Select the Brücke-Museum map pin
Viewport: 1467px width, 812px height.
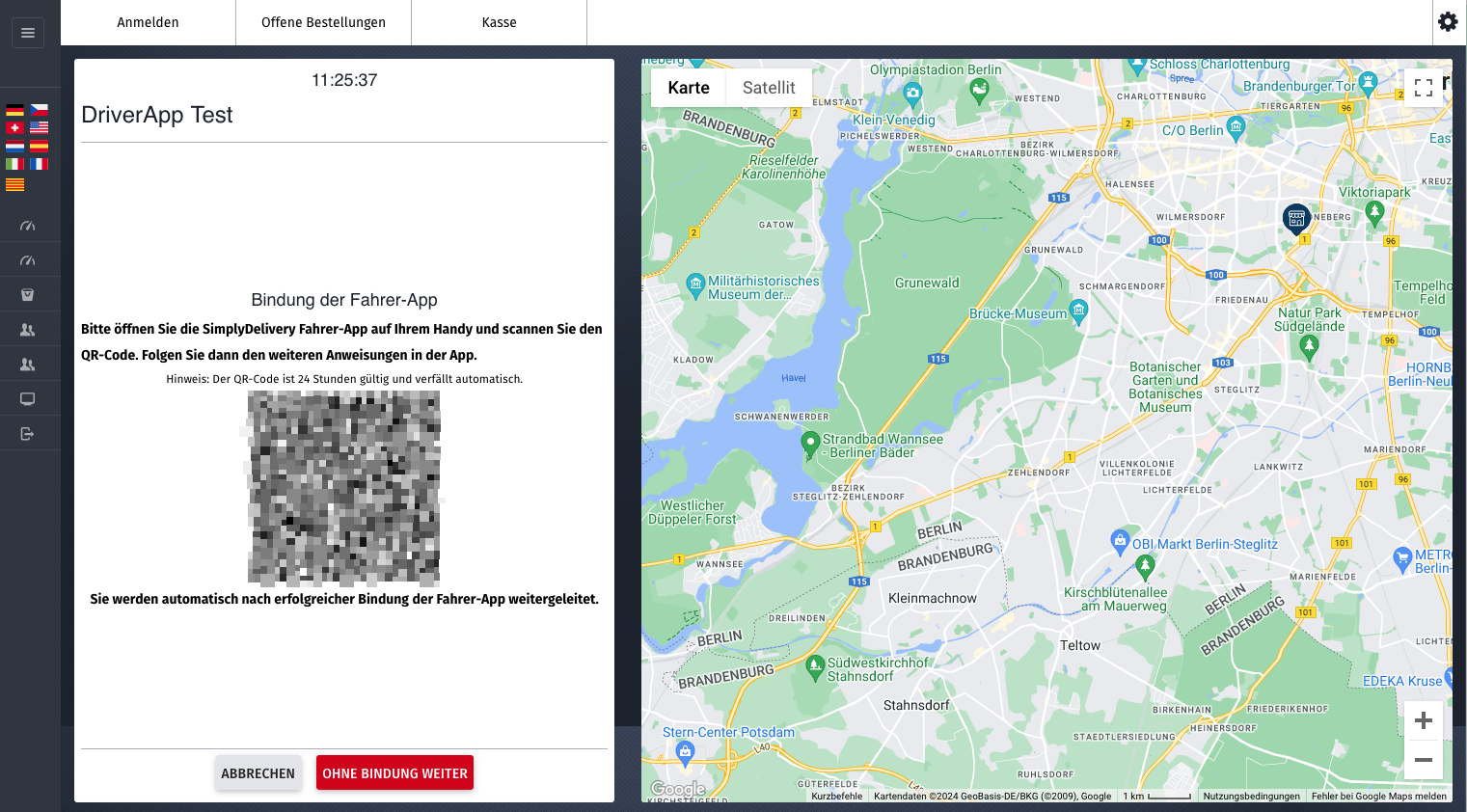click(1079, 311)
